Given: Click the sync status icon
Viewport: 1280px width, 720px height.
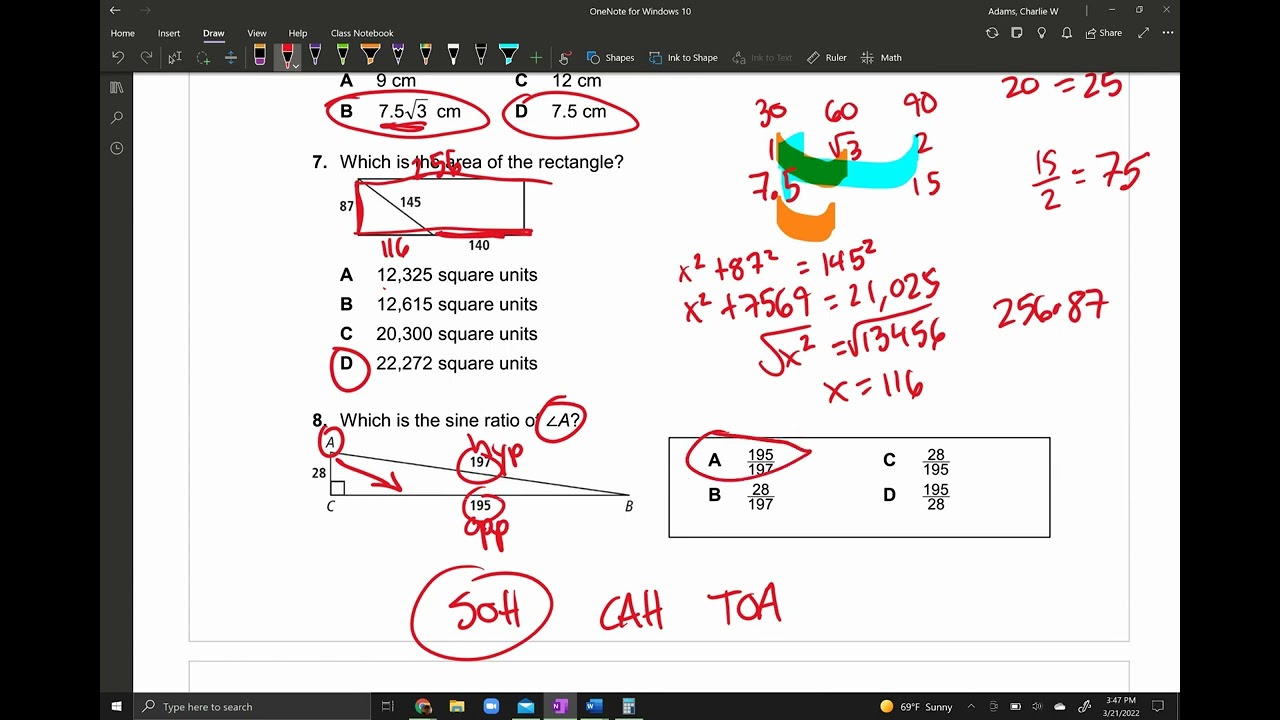Looking at the screenshot, I should coord(992,33).
